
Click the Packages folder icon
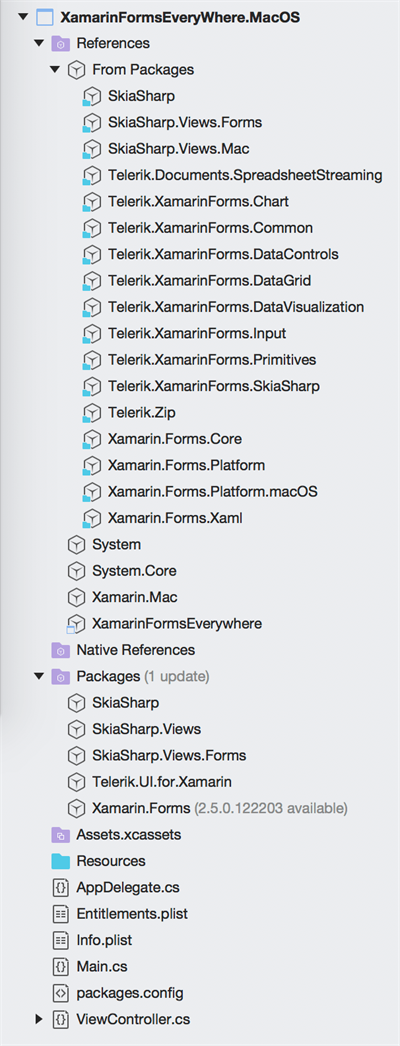pos(61,677)
